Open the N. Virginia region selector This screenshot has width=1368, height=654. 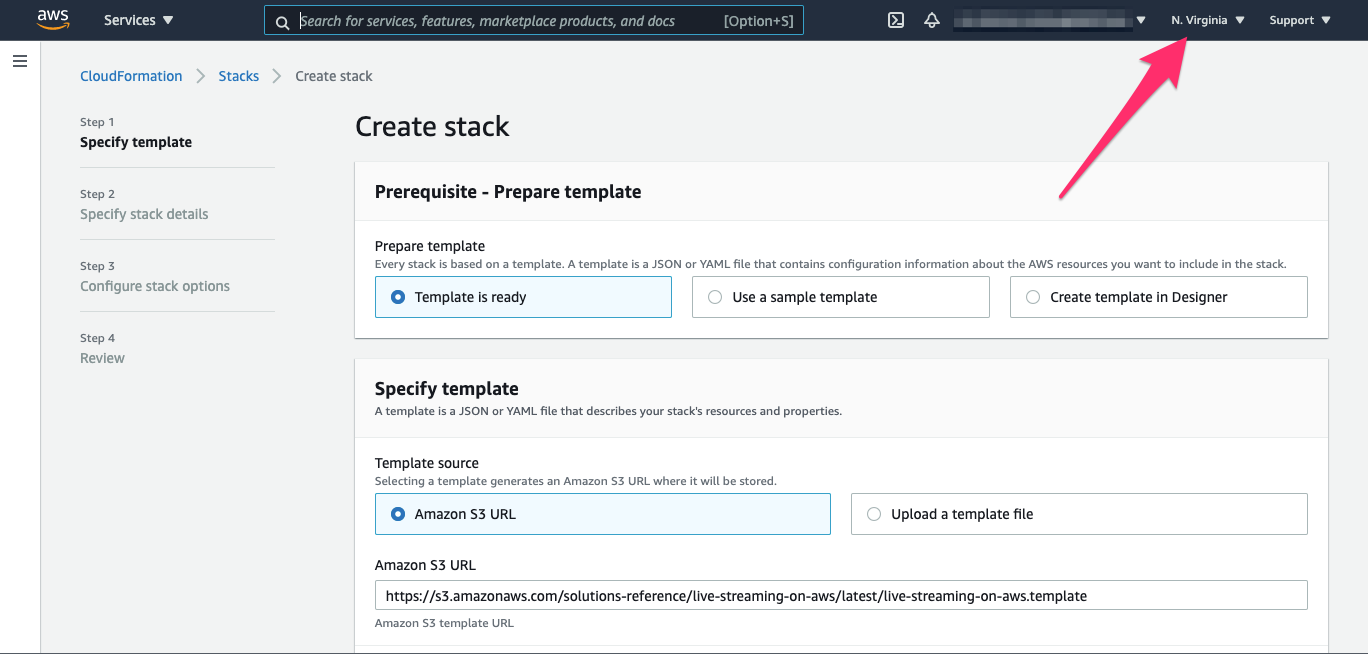(x=1208, y=20)
